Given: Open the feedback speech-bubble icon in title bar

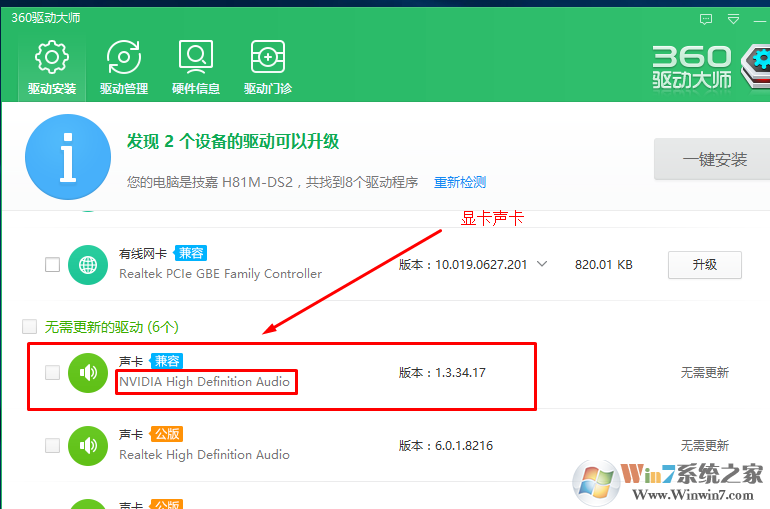Looking at the screenshot, I should tap(706, 18).
